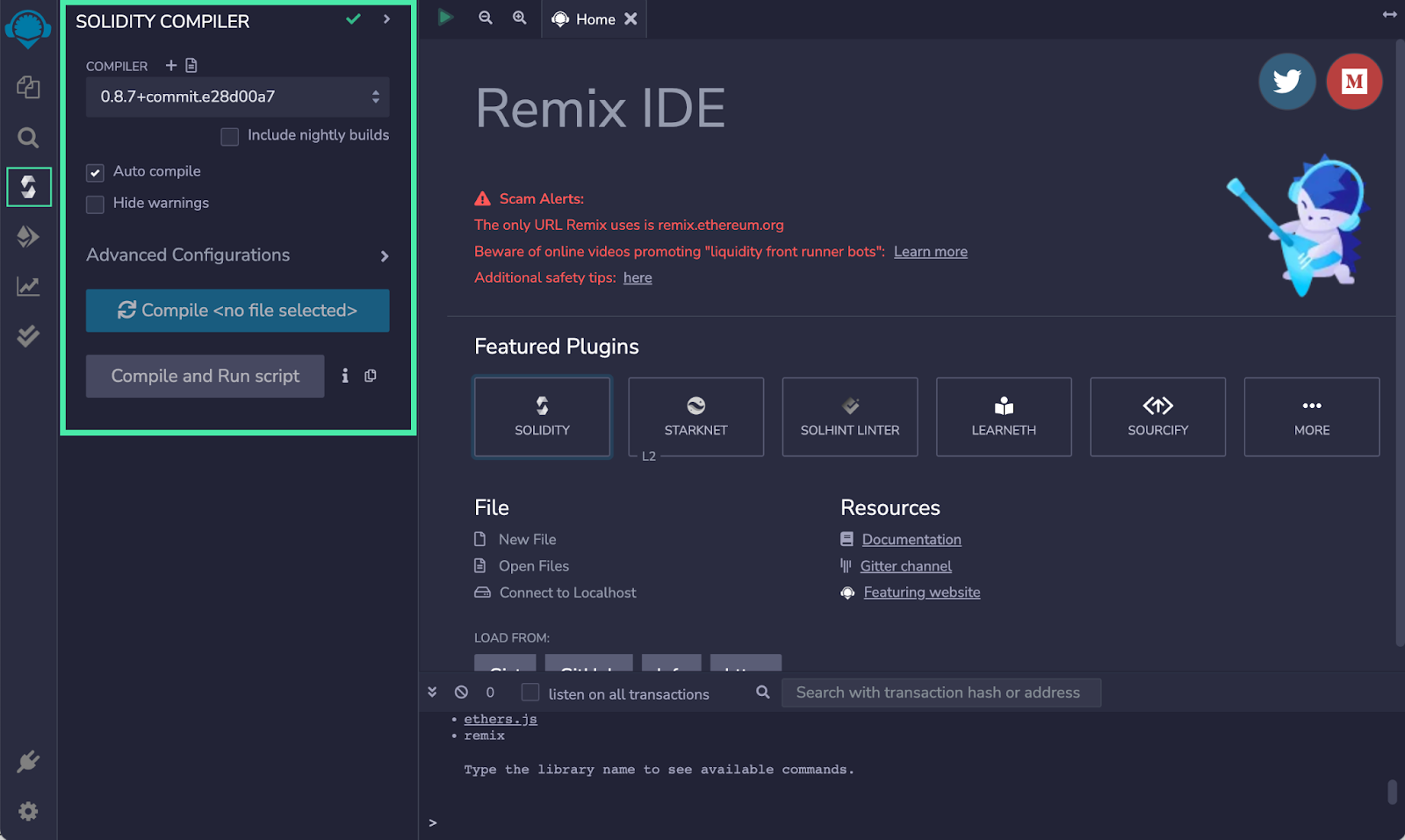The image size is (1405, 840).
Task: Clear the terminal console with the block icon
Action: [461, 692]
